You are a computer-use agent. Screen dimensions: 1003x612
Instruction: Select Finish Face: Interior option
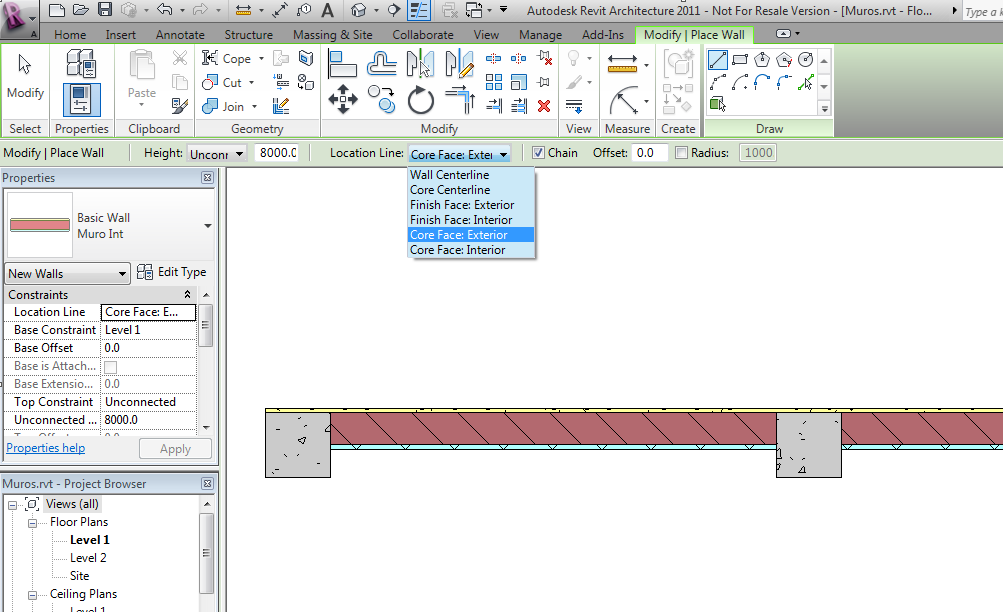pyautogui.click(x=471, y=220)
